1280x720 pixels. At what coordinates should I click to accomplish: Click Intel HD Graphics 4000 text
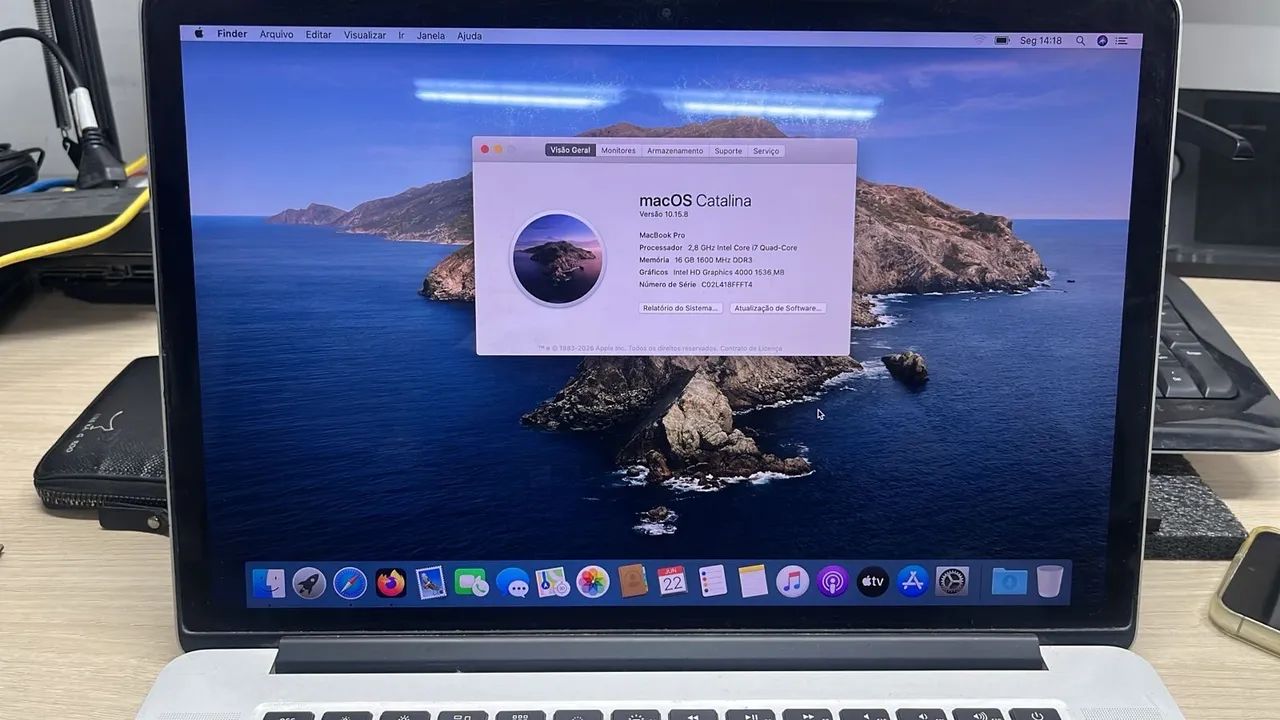(729, 272)
